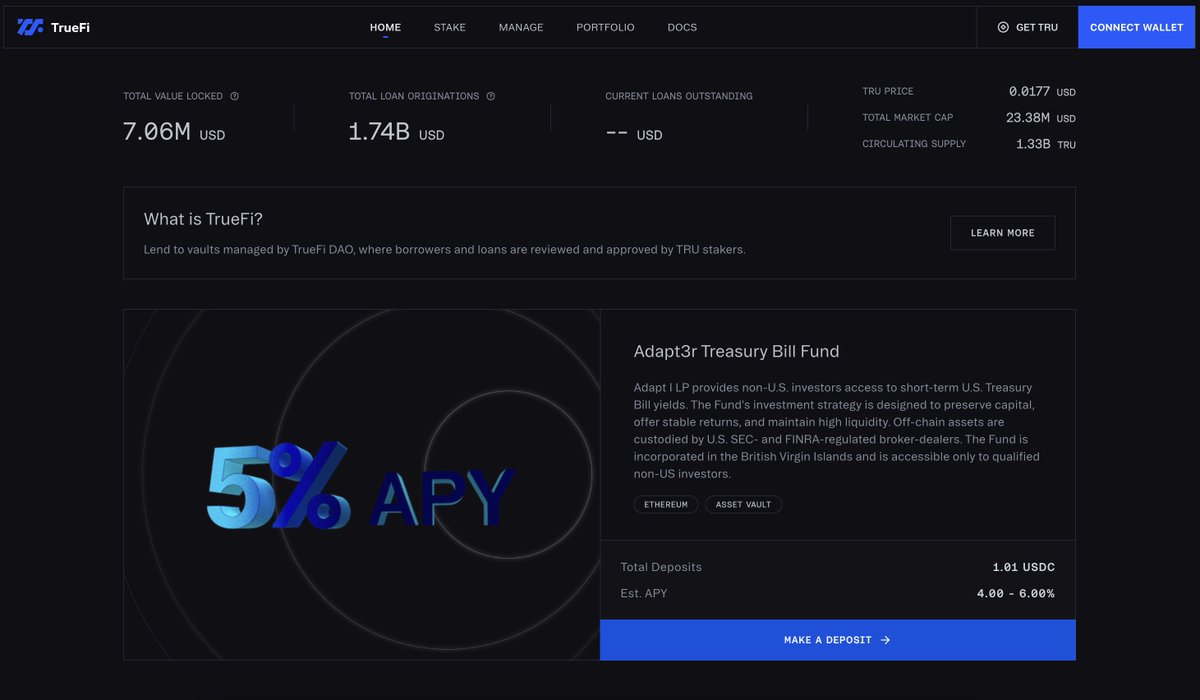This screenshot has height=700, width=1200.
Task: Open the Total Loan Originations info tooltip
Action: coord(490,96)
